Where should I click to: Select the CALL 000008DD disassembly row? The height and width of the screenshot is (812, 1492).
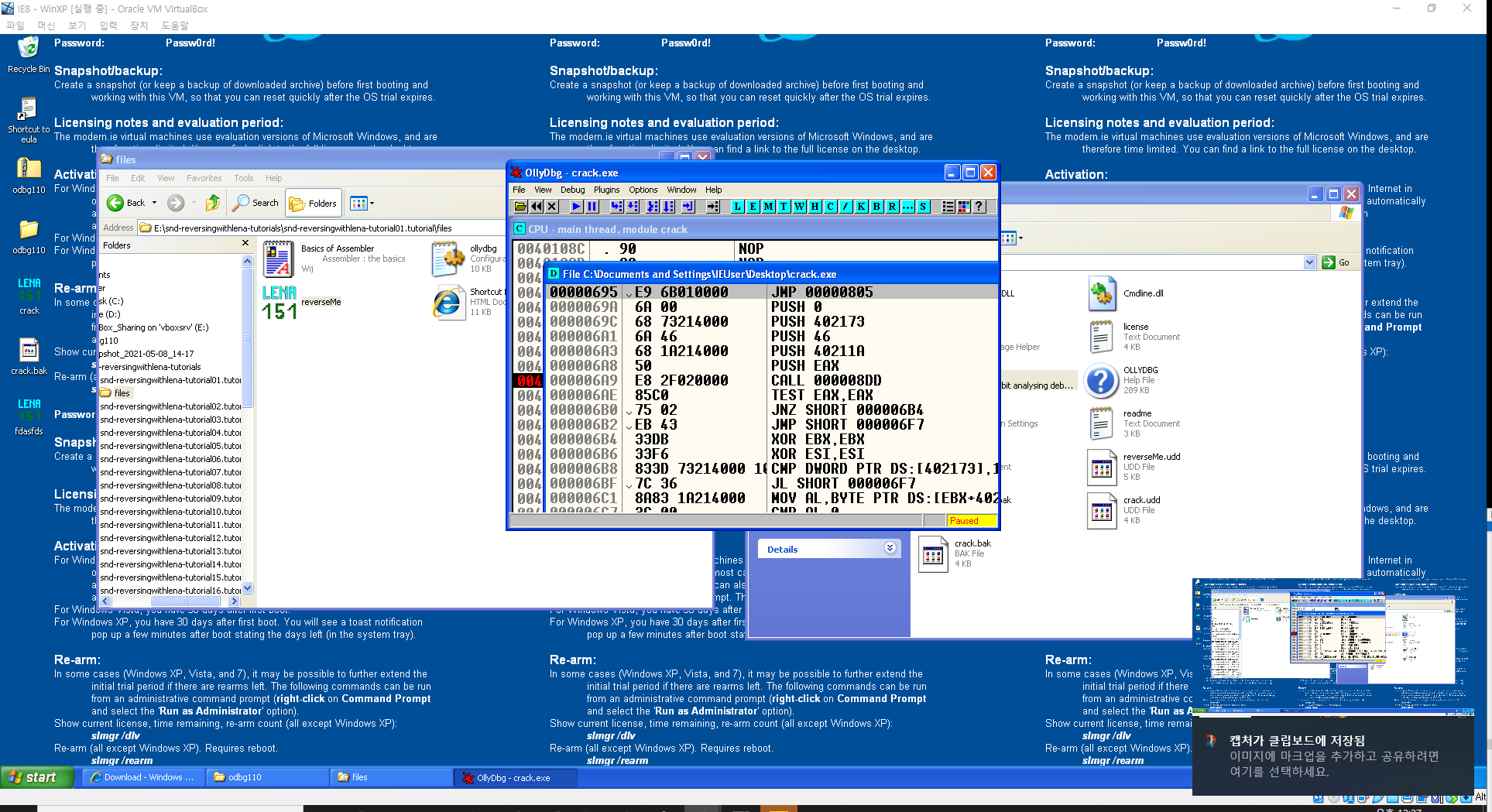(773, 380)
